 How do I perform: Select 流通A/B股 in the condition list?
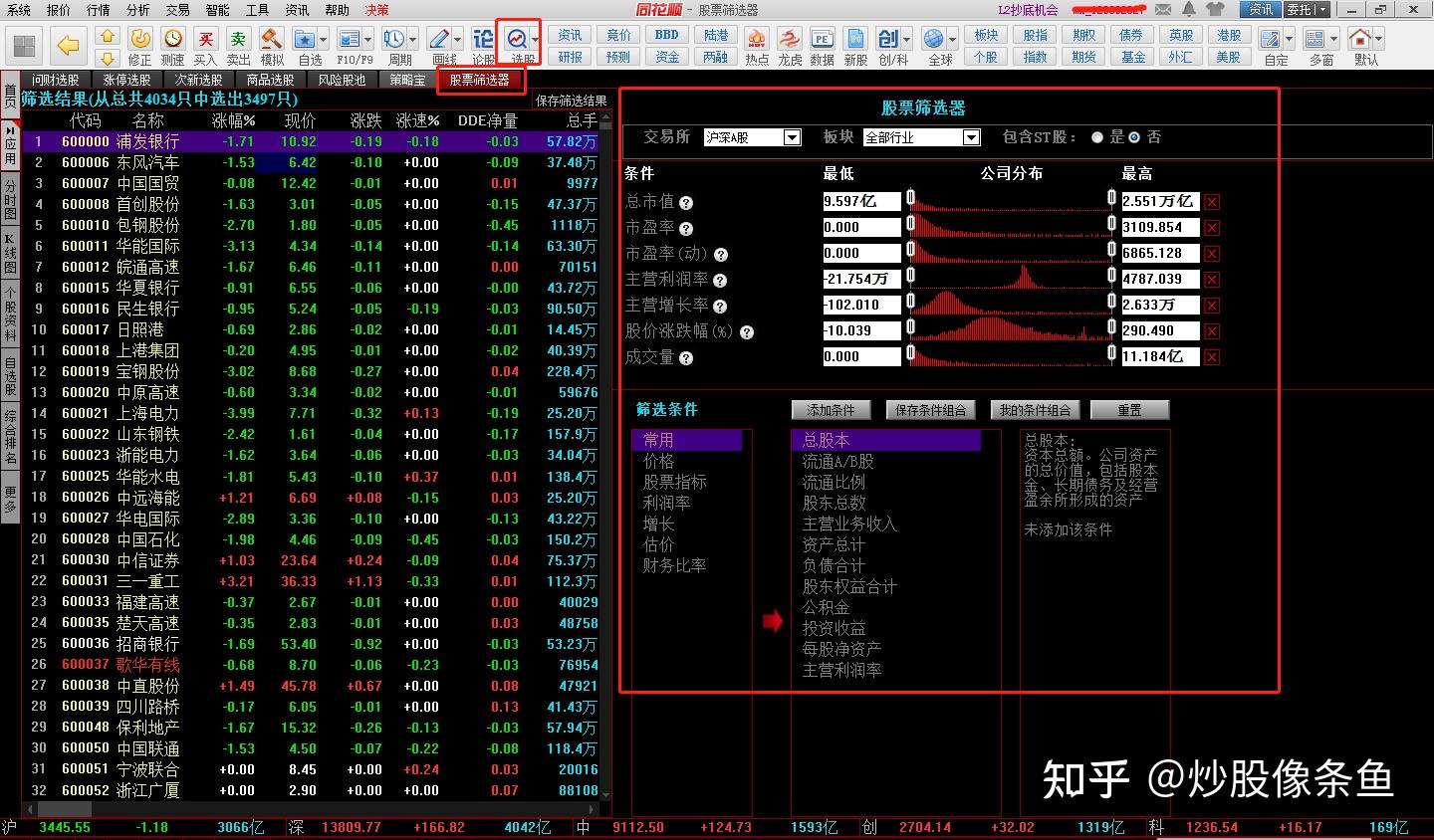[838, 461]
